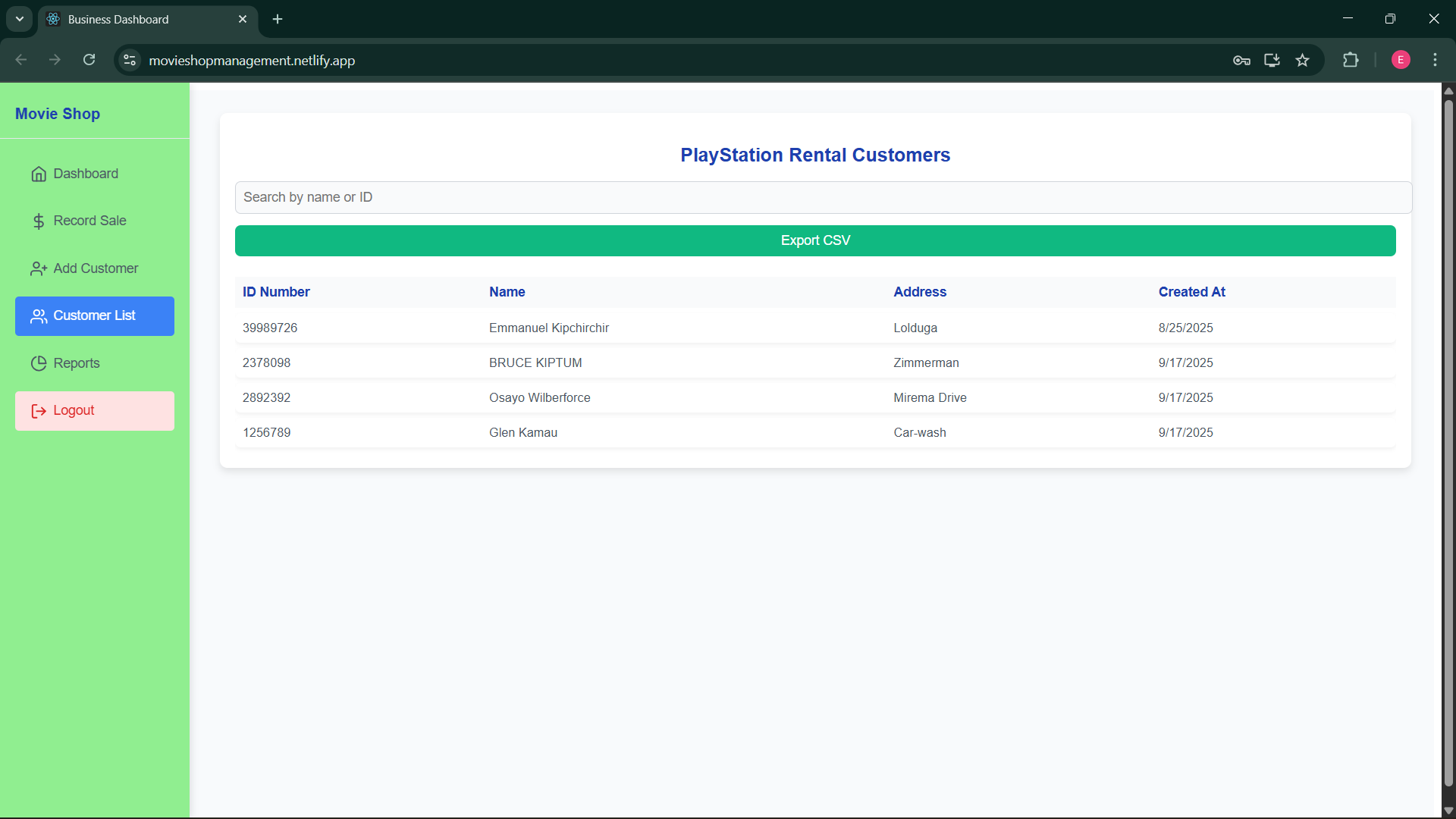Viewport: 1456px width, 819px height.
Task: Open the password manager key icon
Action: pyautogui.click(x=1241, y=60)
